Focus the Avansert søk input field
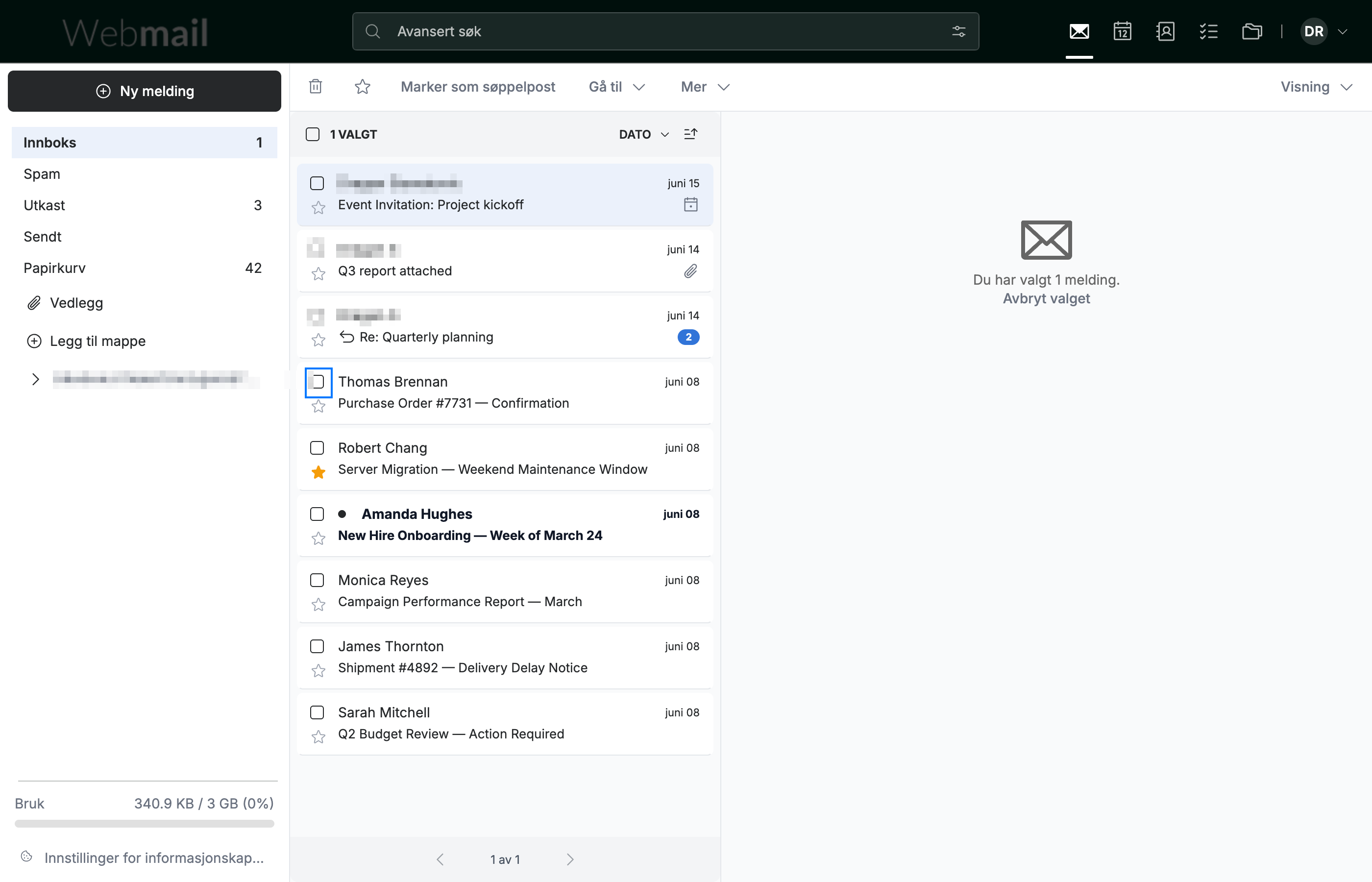Screen dimensions: 1372x882 click(665, 31)
